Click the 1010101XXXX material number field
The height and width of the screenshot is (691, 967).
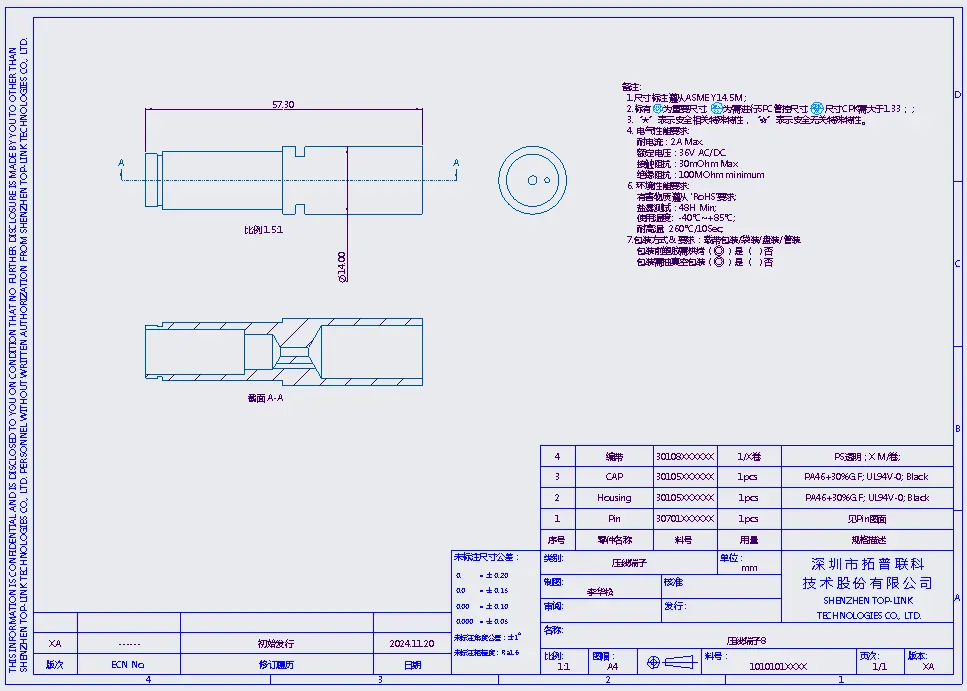pos(777,665)
